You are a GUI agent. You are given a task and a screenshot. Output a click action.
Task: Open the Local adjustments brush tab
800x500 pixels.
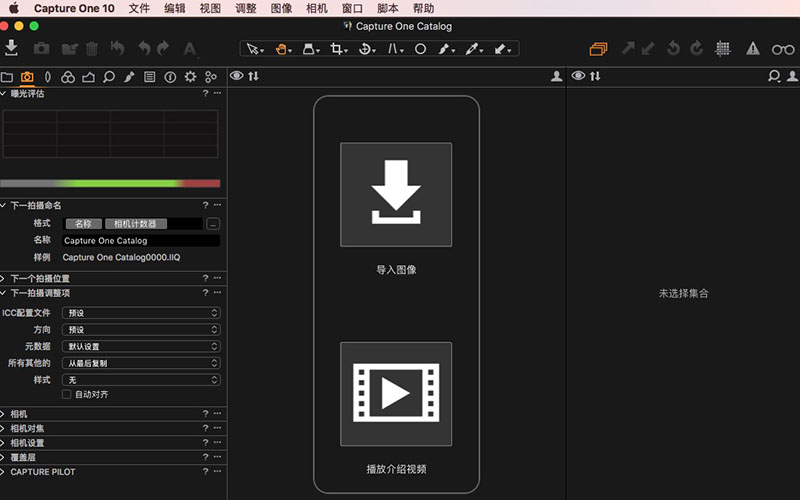(129, 77)
